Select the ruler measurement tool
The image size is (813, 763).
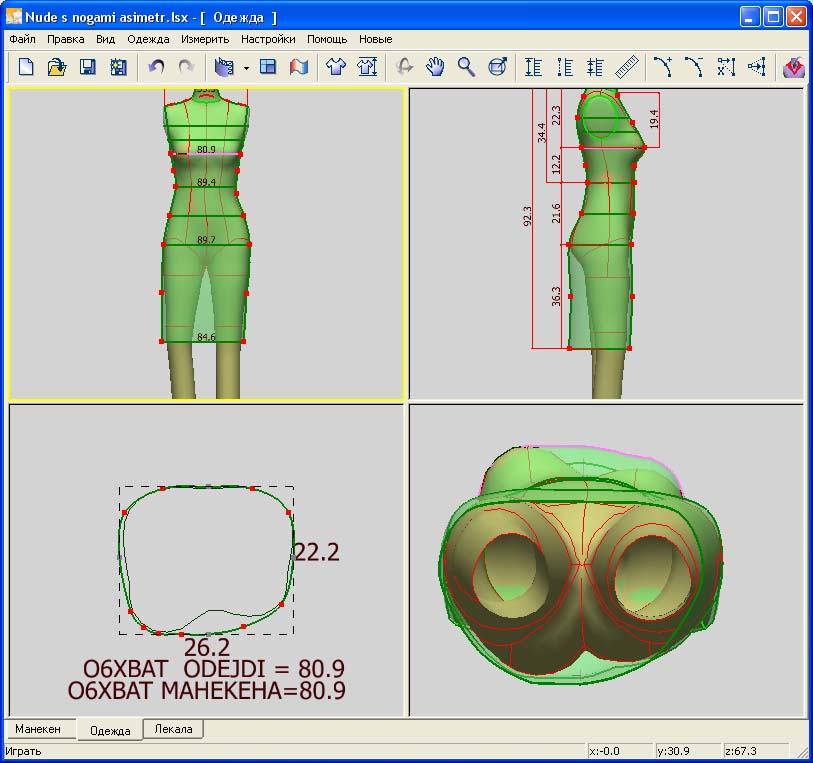pos(626,67)
